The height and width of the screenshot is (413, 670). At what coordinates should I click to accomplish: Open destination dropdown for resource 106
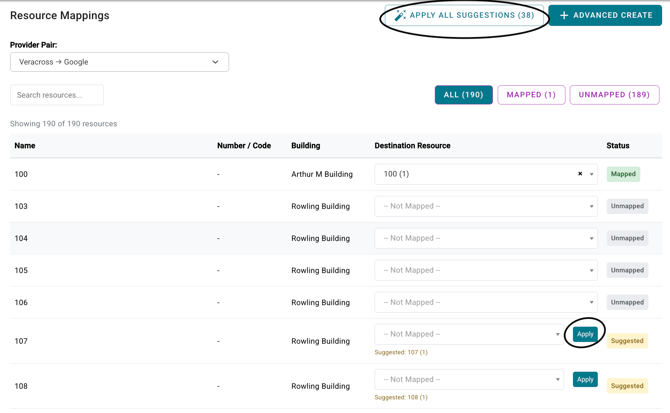point(591,303)
